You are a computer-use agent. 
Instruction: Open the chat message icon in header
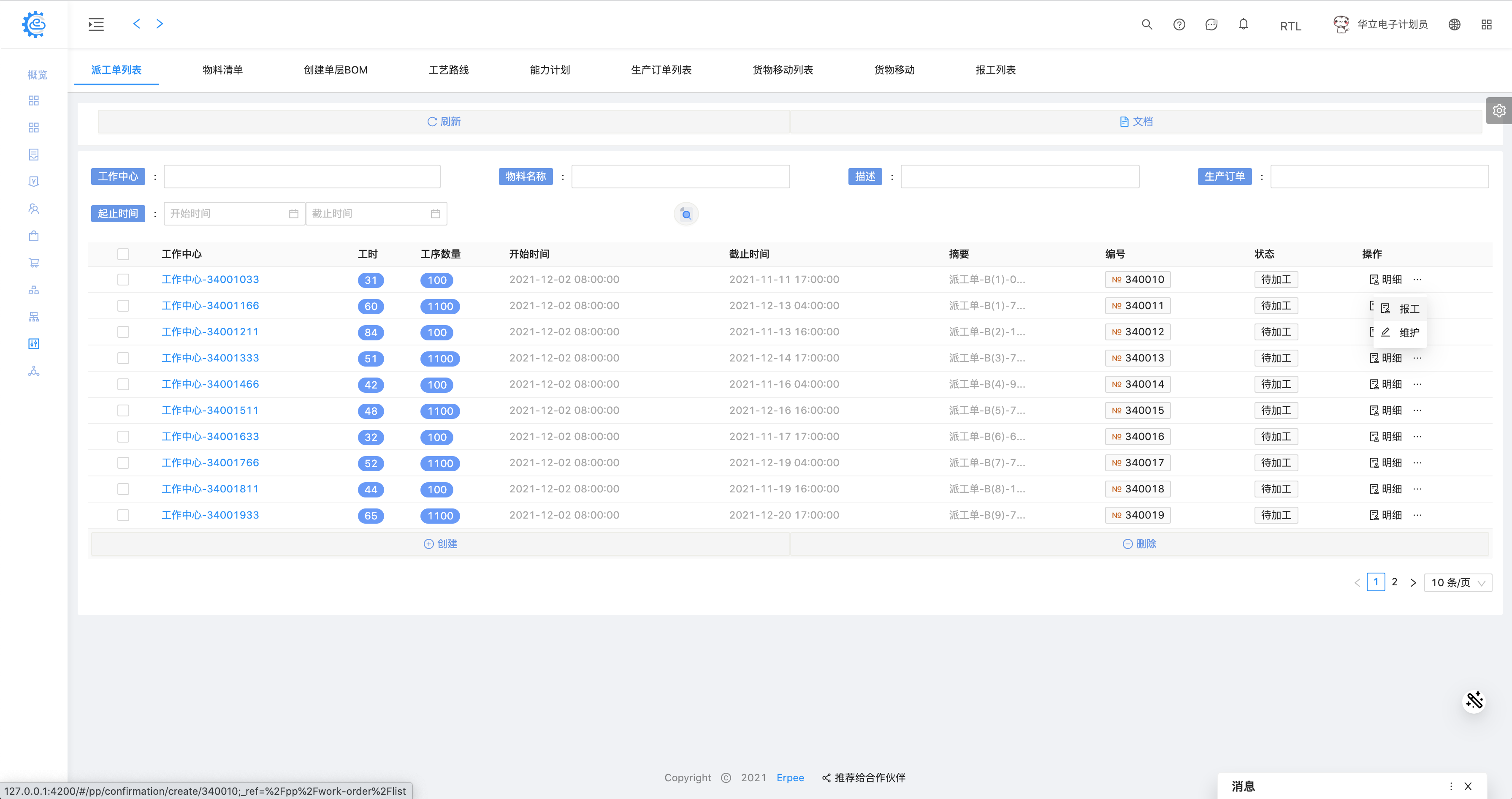(1211, 24)
